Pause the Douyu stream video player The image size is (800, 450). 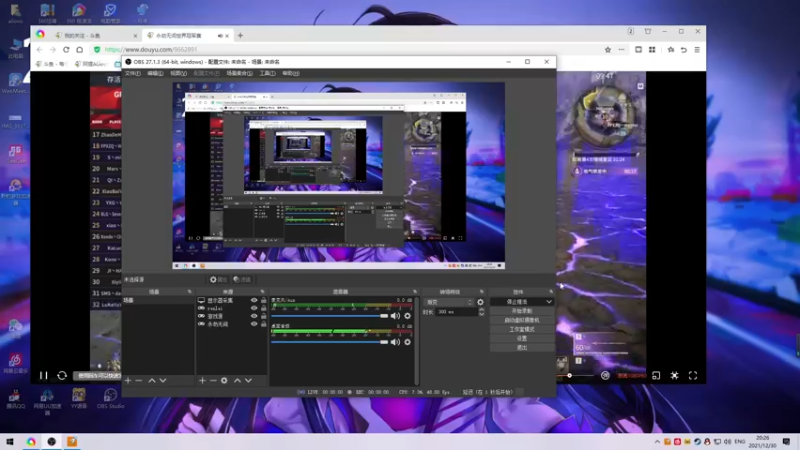(43, 376)
